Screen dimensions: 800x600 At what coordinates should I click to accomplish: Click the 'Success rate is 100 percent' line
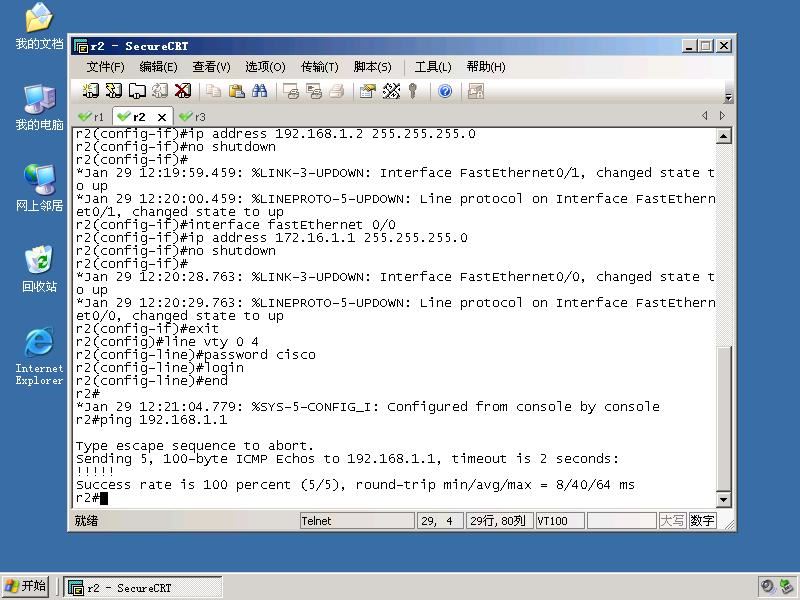tap(355, 485)
